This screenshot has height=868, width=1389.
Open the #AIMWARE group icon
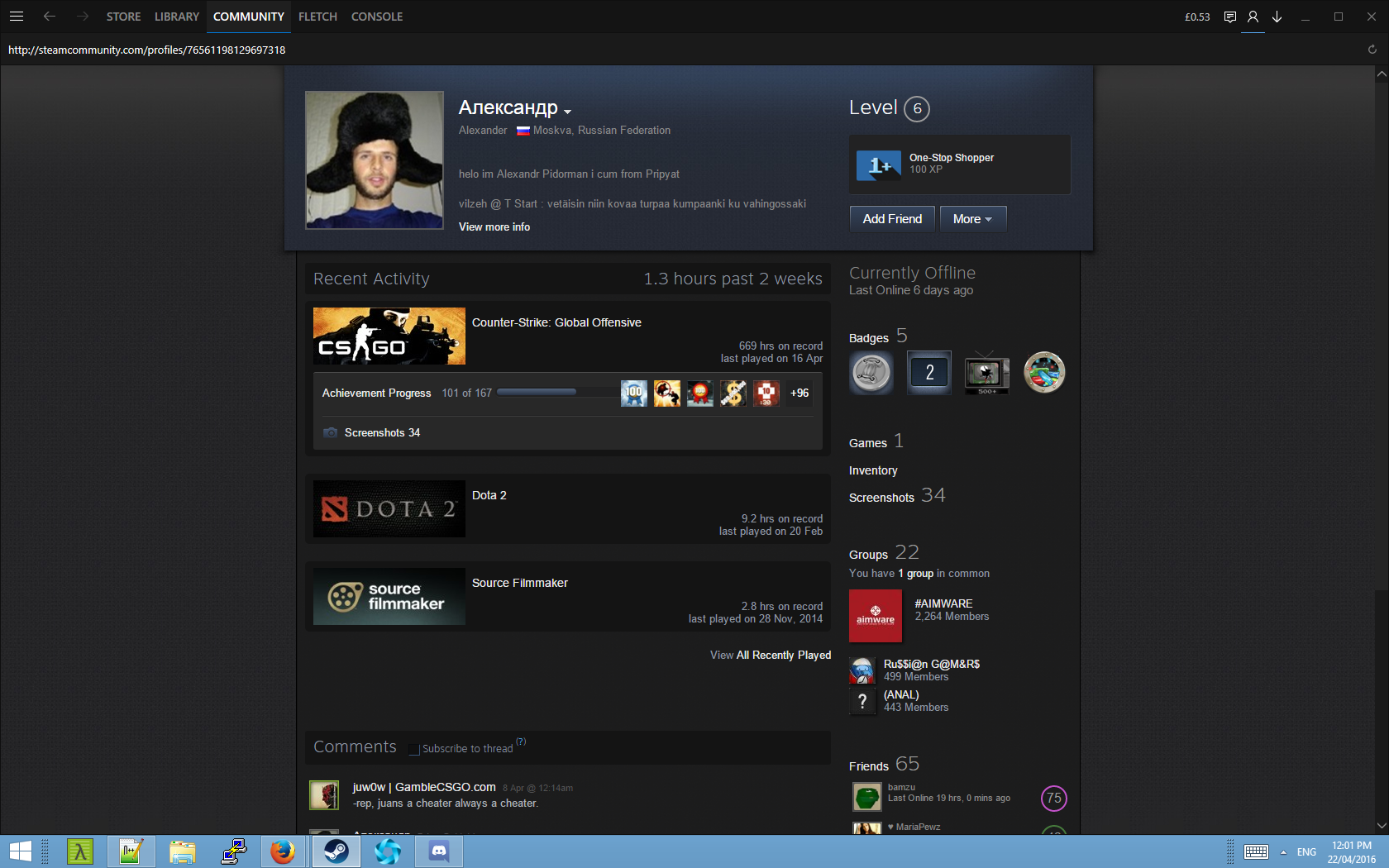pos(875,616)
